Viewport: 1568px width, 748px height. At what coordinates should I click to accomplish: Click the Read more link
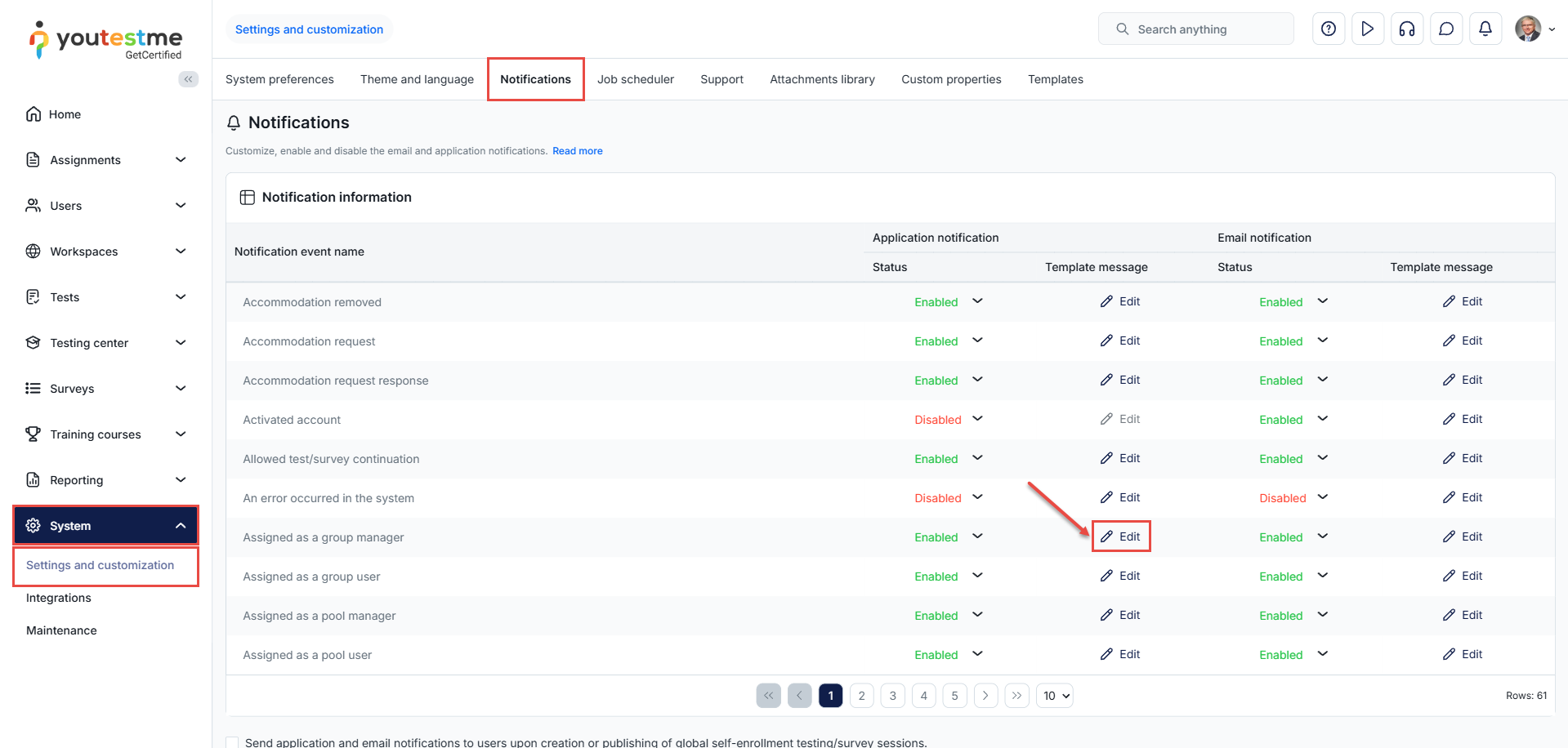click(577, 151)
